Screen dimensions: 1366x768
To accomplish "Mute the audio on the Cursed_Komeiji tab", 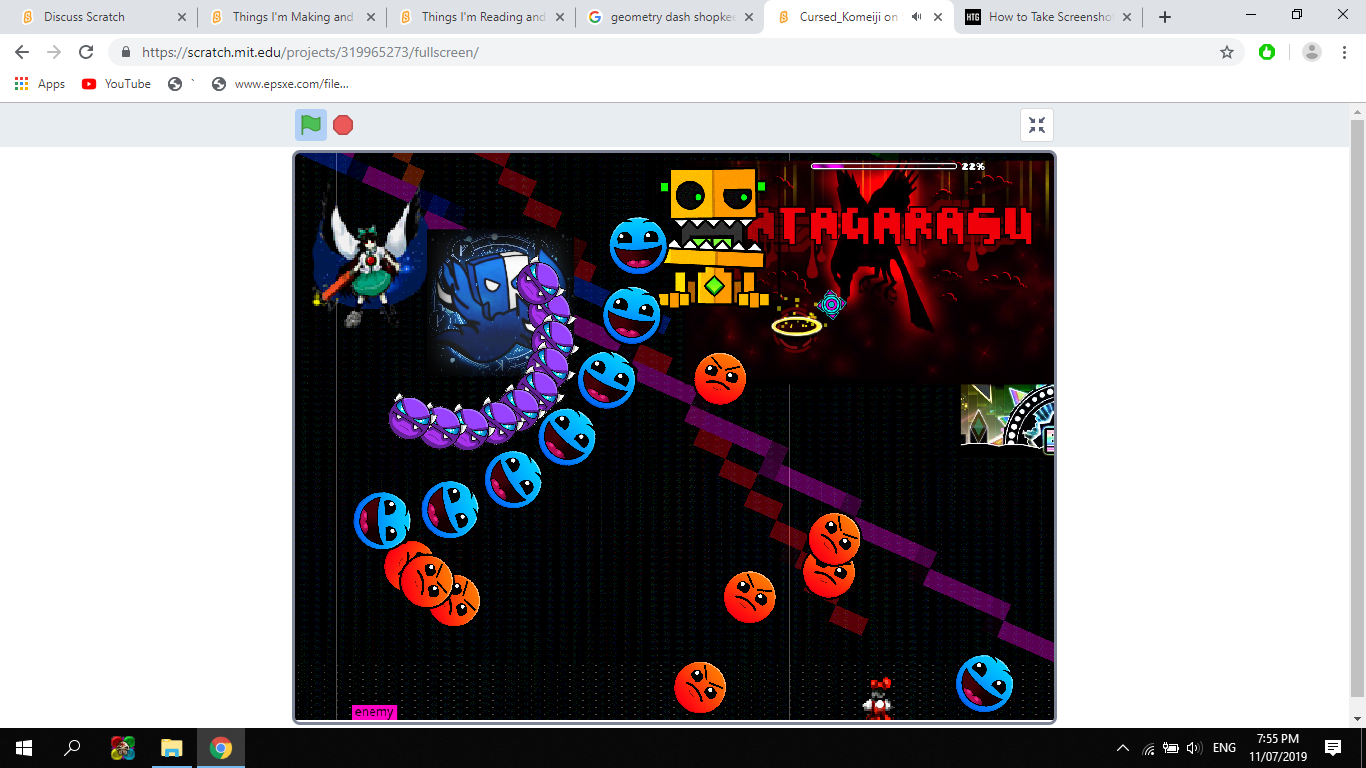I will pyautogui.click(x=917, y=17).
